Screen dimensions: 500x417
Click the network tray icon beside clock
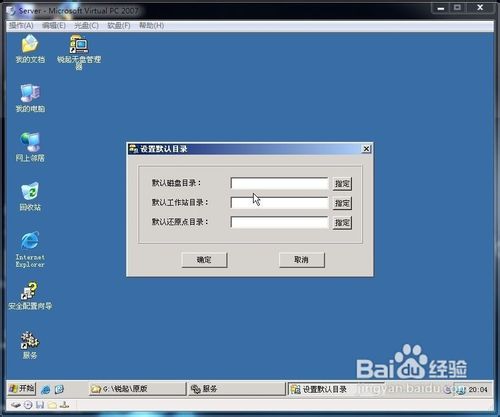pos(461,390)
